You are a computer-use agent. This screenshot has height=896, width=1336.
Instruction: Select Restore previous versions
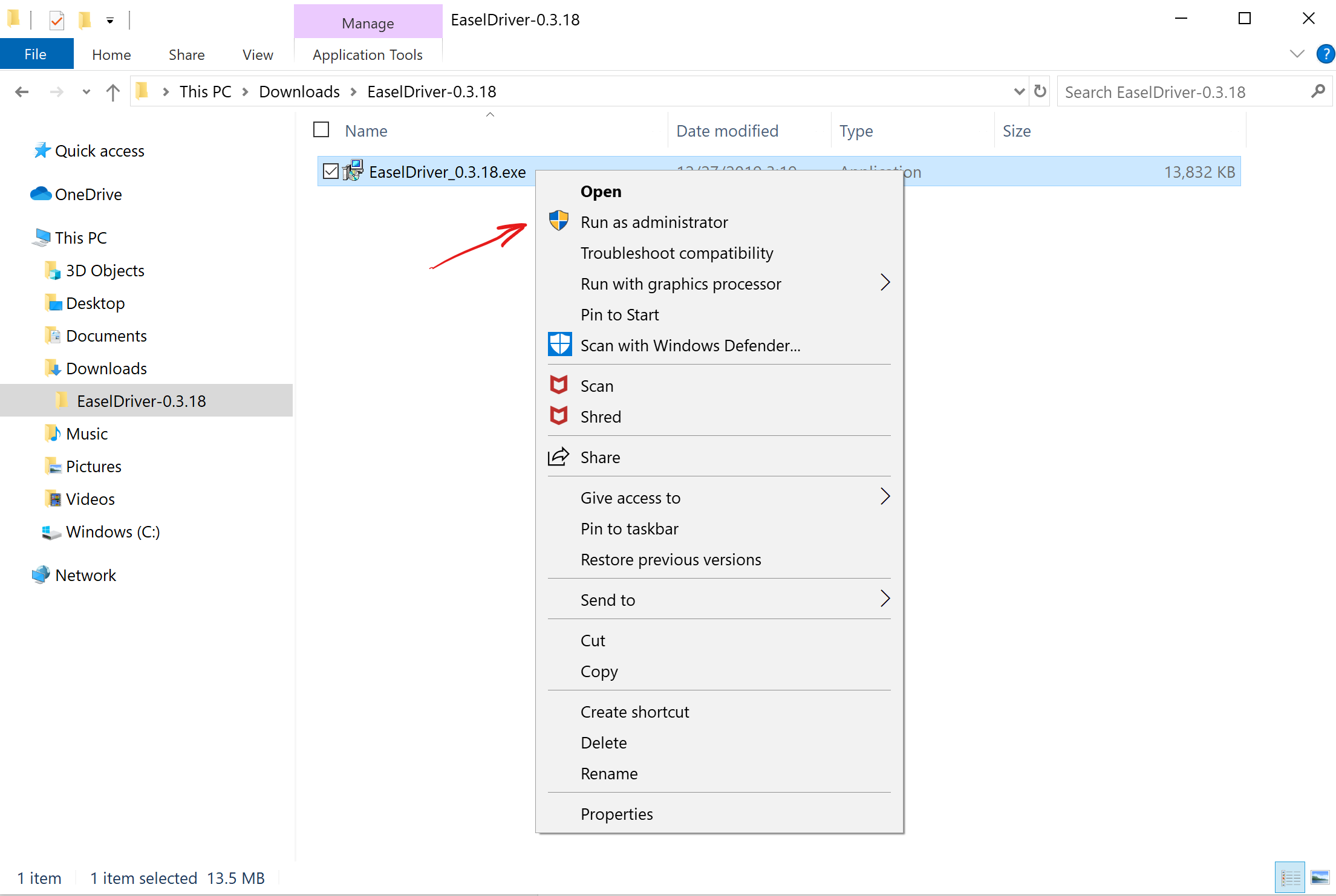coord(671,559)
